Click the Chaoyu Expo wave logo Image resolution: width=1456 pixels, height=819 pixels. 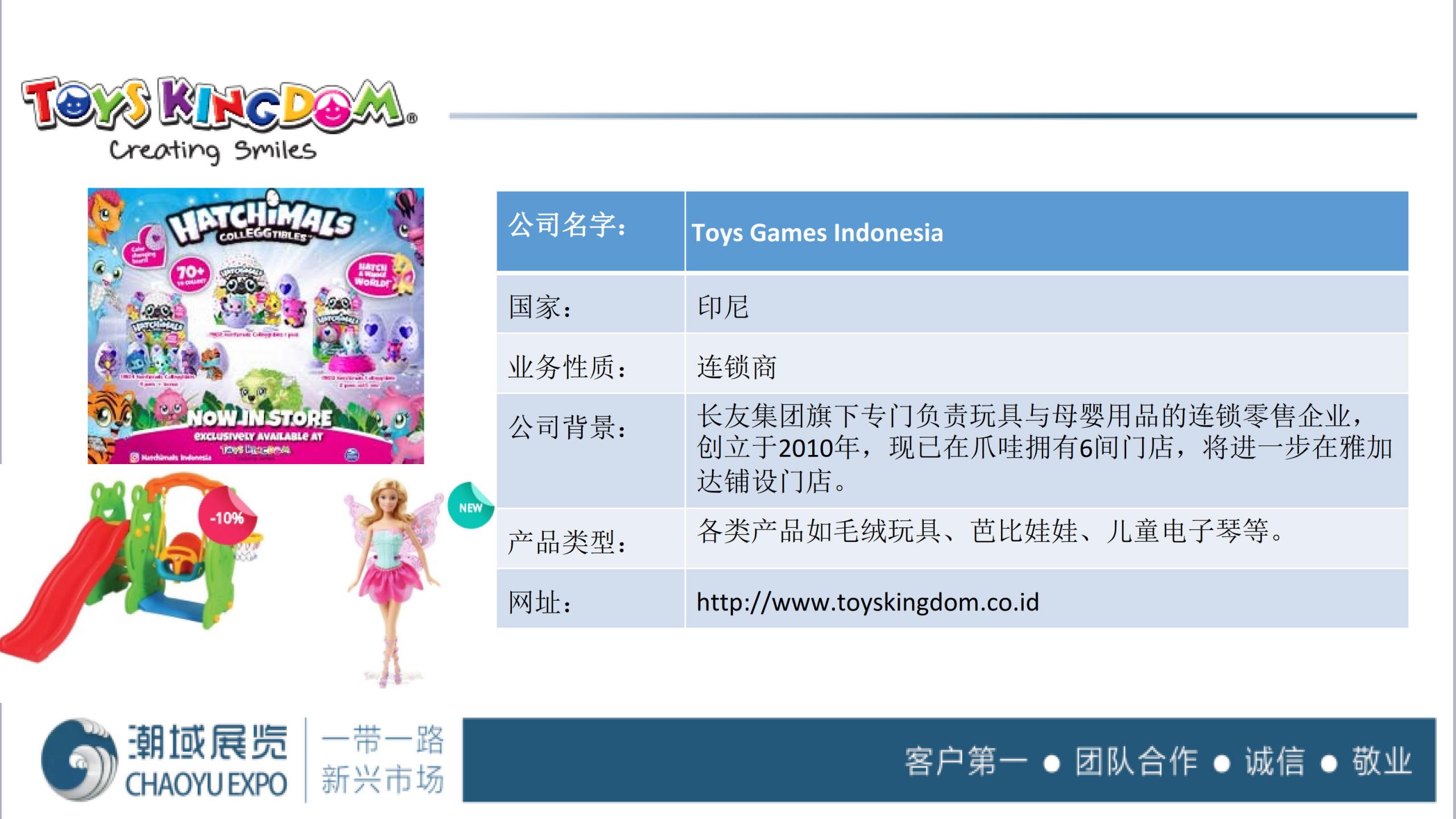coord(80,760)
